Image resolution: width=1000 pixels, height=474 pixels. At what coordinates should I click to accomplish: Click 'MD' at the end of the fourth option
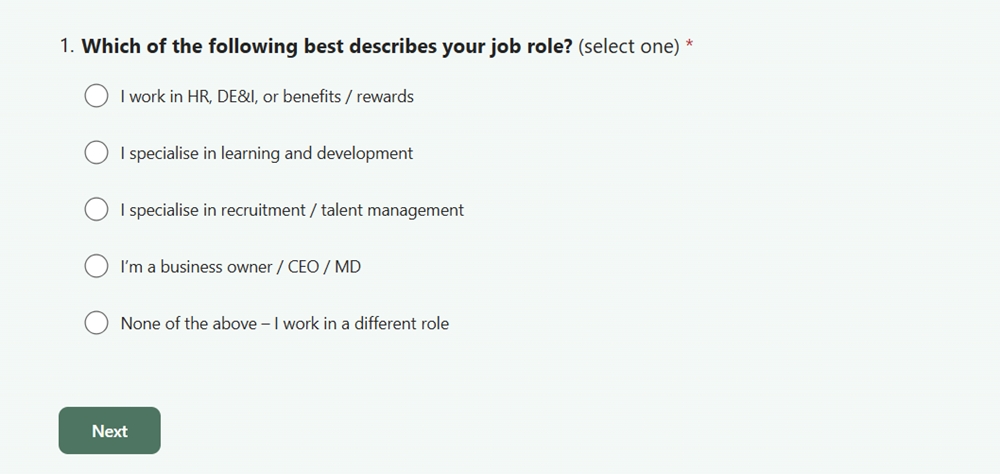[348, 267]
